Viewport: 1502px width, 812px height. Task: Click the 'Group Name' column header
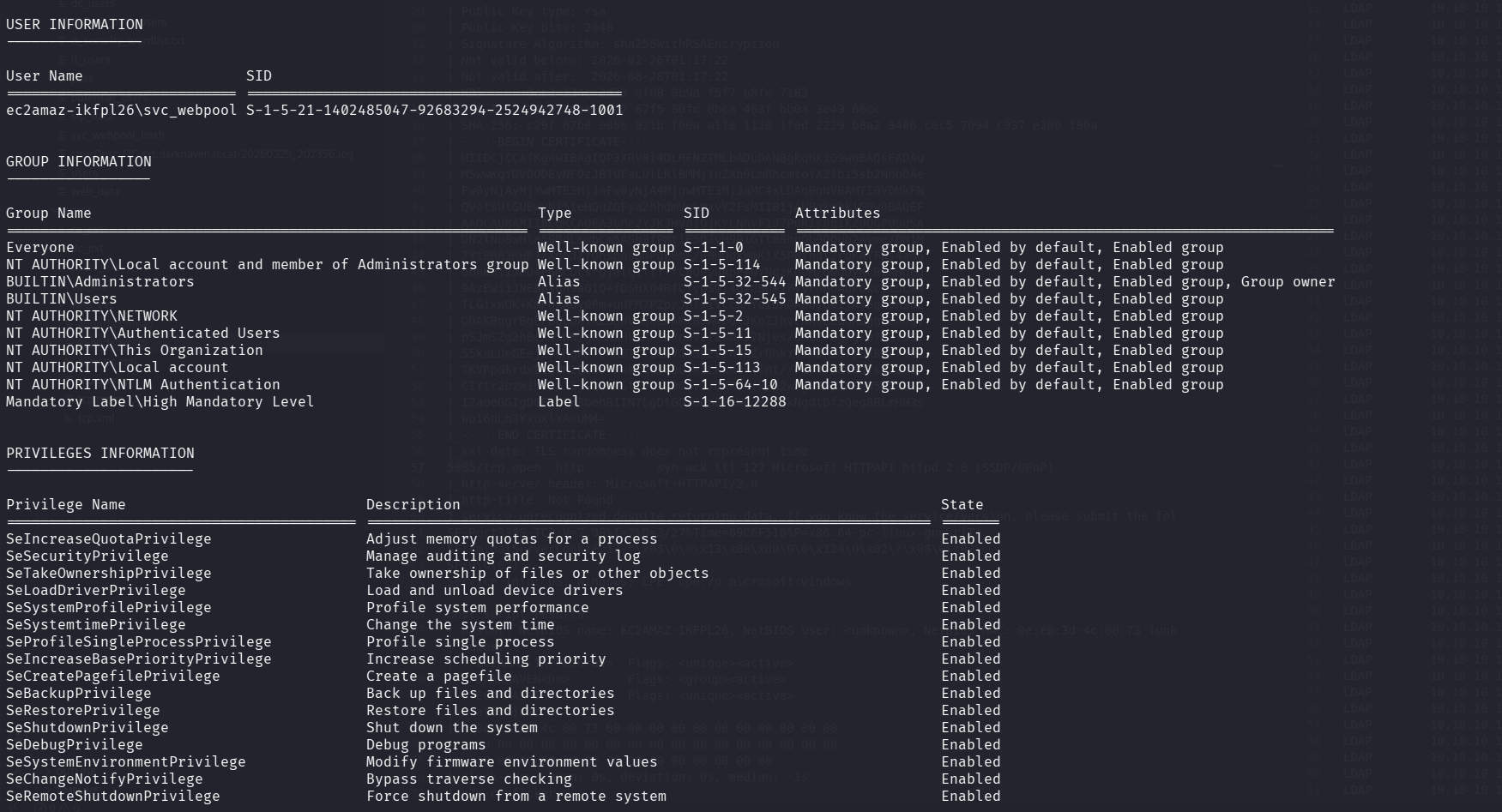49,213
